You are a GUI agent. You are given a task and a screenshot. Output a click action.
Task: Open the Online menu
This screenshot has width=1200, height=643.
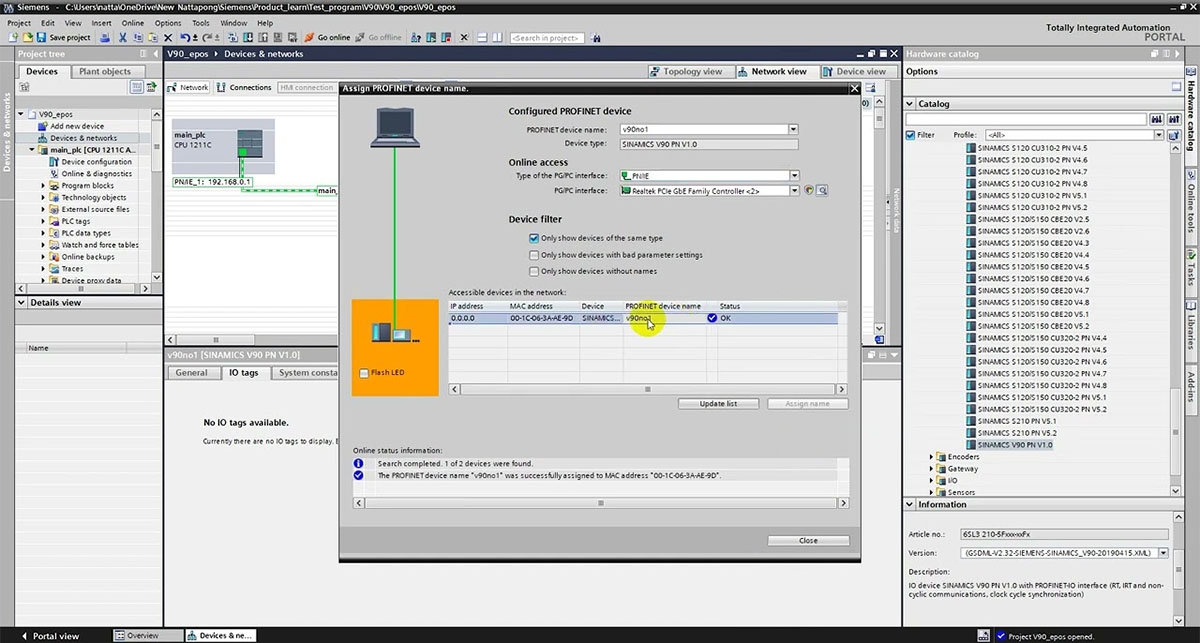click(133, 22)
